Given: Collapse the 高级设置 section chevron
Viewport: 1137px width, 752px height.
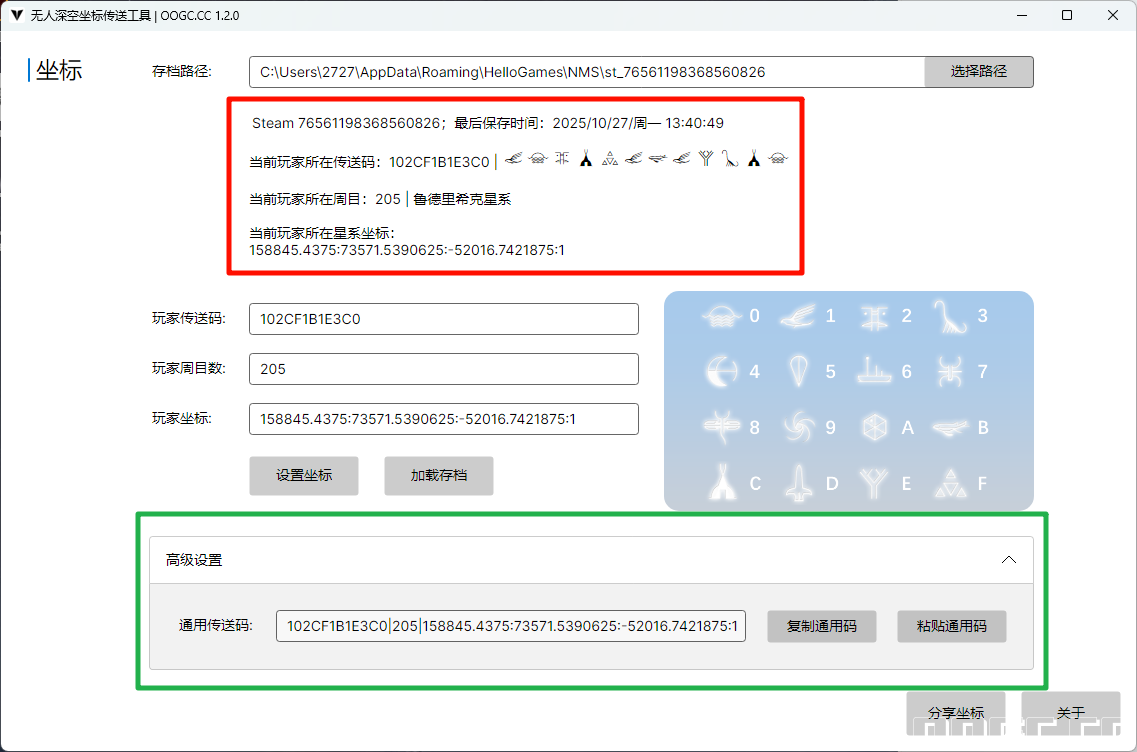Looking at the screenshot, I should point(1009,560).
